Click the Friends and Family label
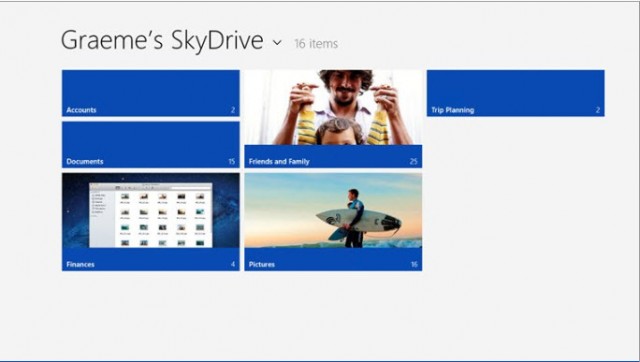Image resolution: width=640 pixels, height=362 pixels. pyautogui.click(x=279, y=161)
